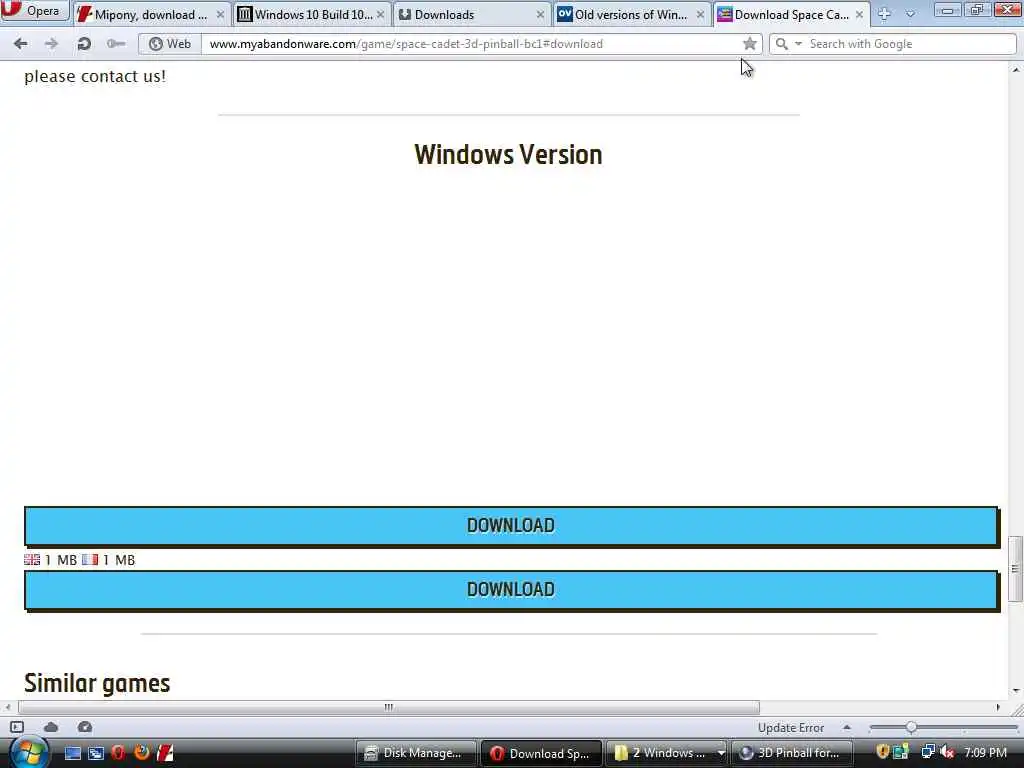The height and width of the screenshot is (768, 1024).
Task: Expand the view options arrow beside Update Error
Action: pyautogui.click(x=846, y=727)
